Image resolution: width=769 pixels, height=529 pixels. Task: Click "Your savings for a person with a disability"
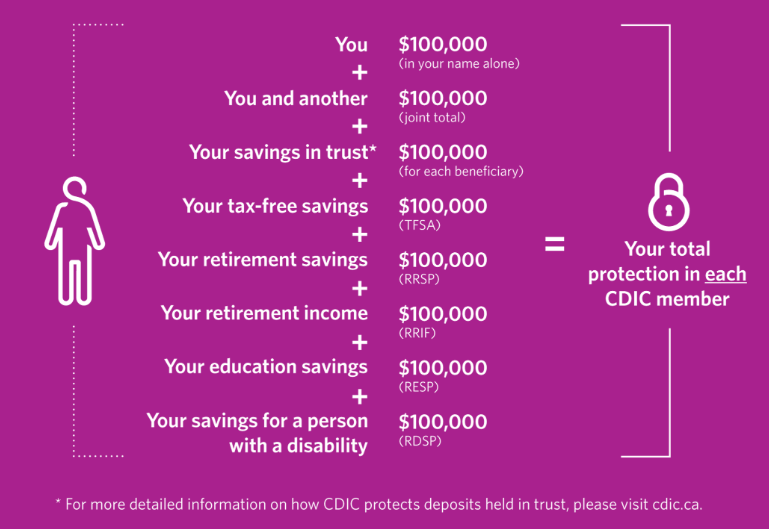257,433
